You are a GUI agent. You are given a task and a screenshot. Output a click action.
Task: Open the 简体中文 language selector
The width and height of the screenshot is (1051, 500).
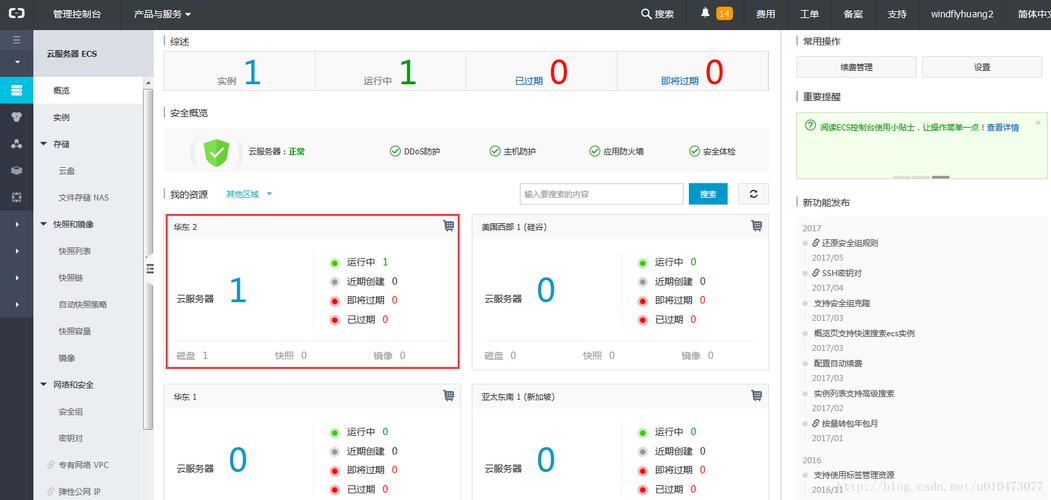tap(1034, 14)
